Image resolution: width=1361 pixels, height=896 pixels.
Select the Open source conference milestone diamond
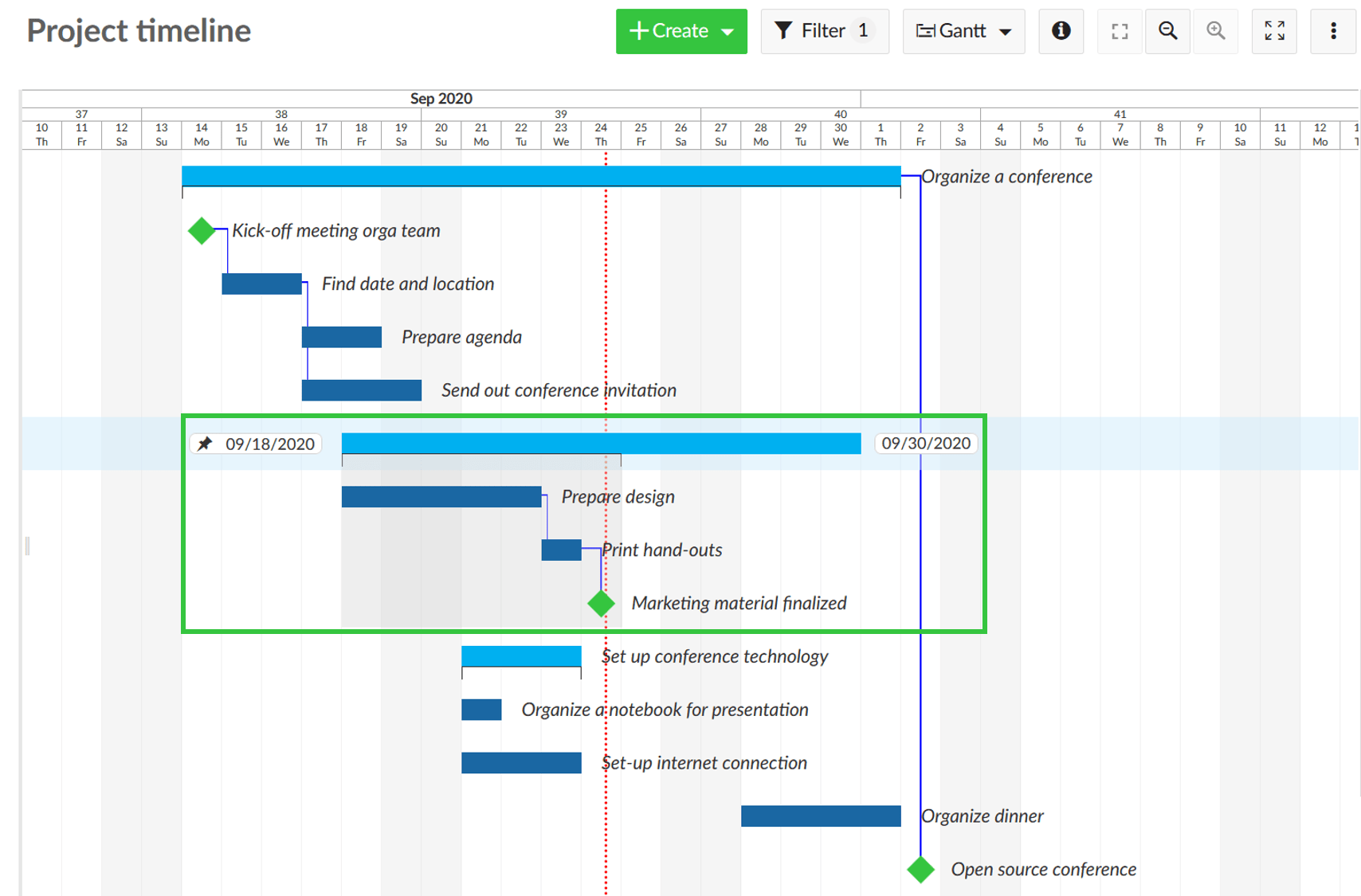[x=920, y=869]
